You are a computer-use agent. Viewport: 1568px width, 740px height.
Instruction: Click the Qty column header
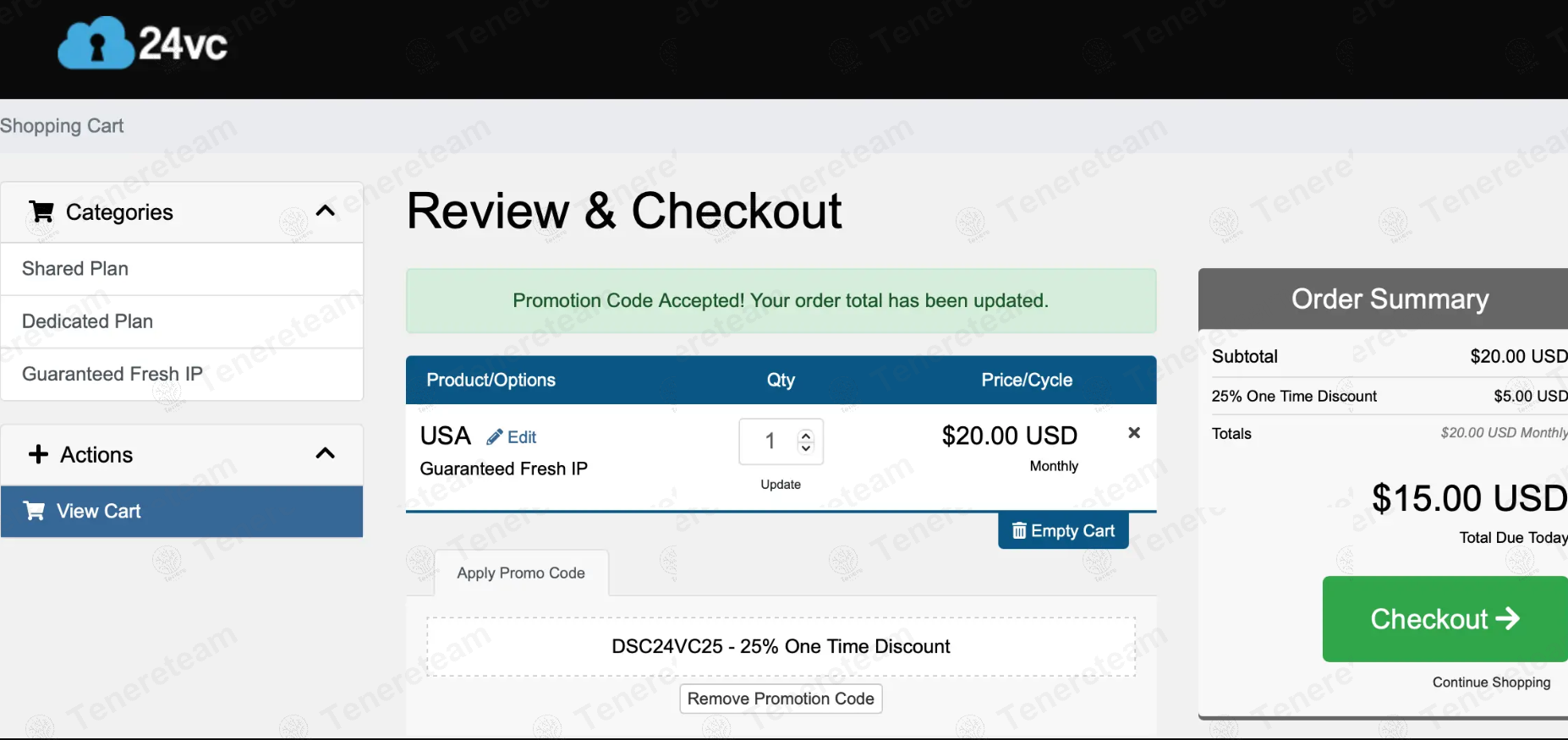[781, 380]
